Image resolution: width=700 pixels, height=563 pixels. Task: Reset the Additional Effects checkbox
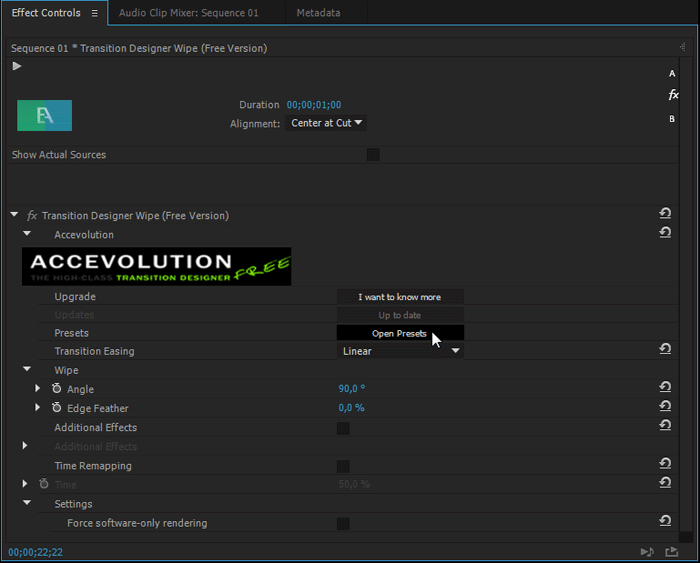665,425
